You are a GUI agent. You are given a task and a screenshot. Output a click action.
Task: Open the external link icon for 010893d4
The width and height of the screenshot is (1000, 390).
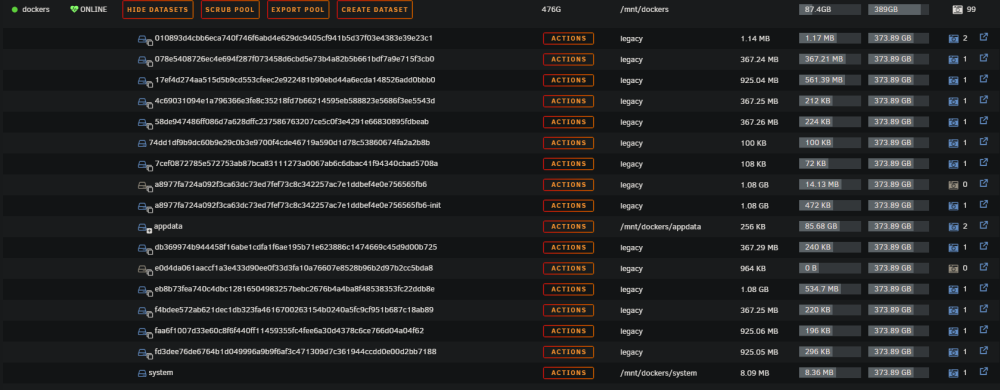click(x=983, y=38)
